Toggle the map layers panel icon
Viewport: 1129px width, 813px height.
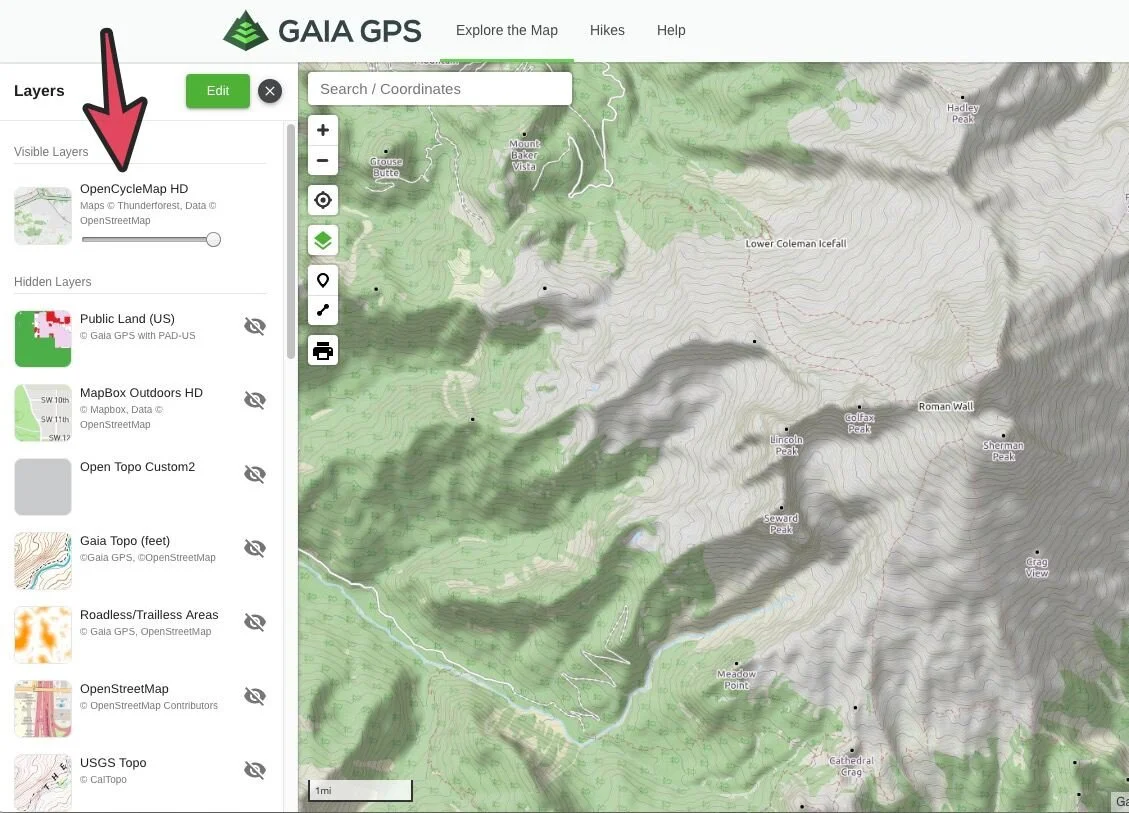click(x=323, y=240)
